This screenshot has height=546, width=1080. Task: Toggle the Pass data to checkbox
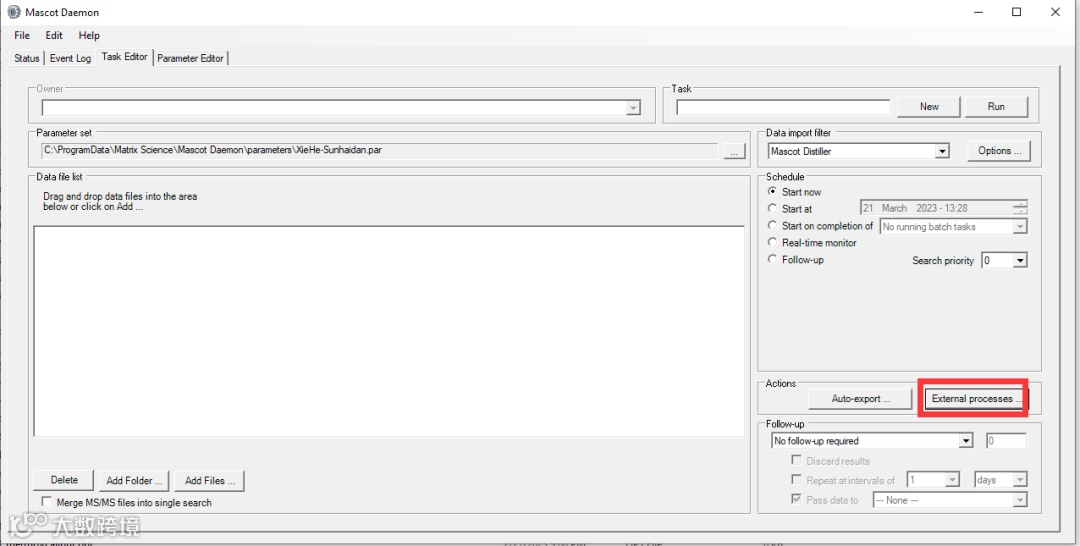pyautogui.click(x=796, y=499)
